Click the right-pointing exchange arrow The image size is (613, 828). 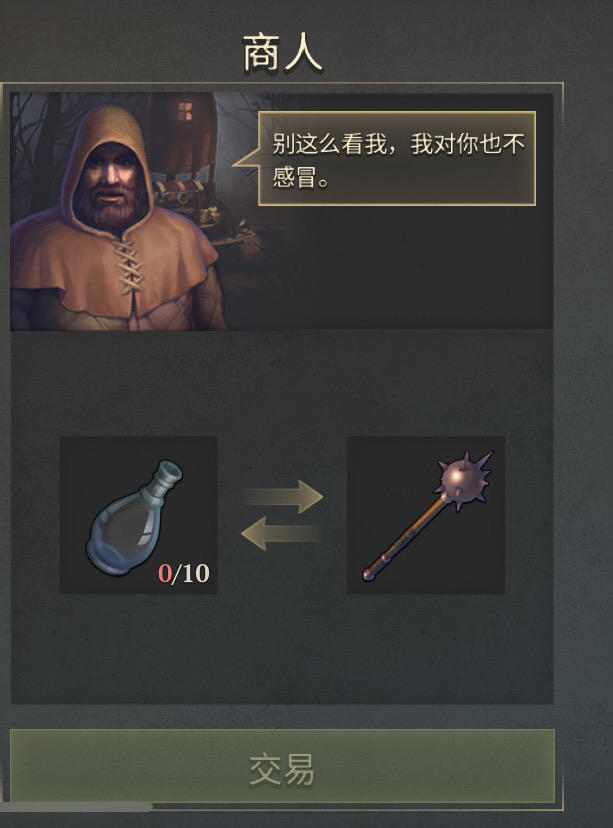coord(283,496)
